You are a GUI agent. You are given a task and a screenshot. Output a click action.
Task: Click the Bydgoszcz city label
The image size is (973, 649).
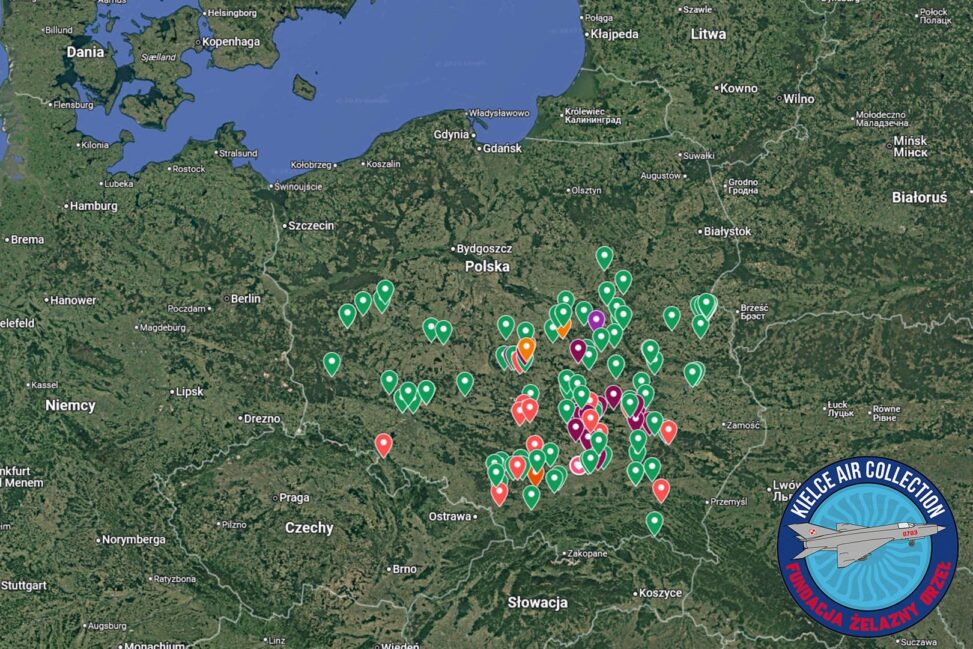point(483,248)
